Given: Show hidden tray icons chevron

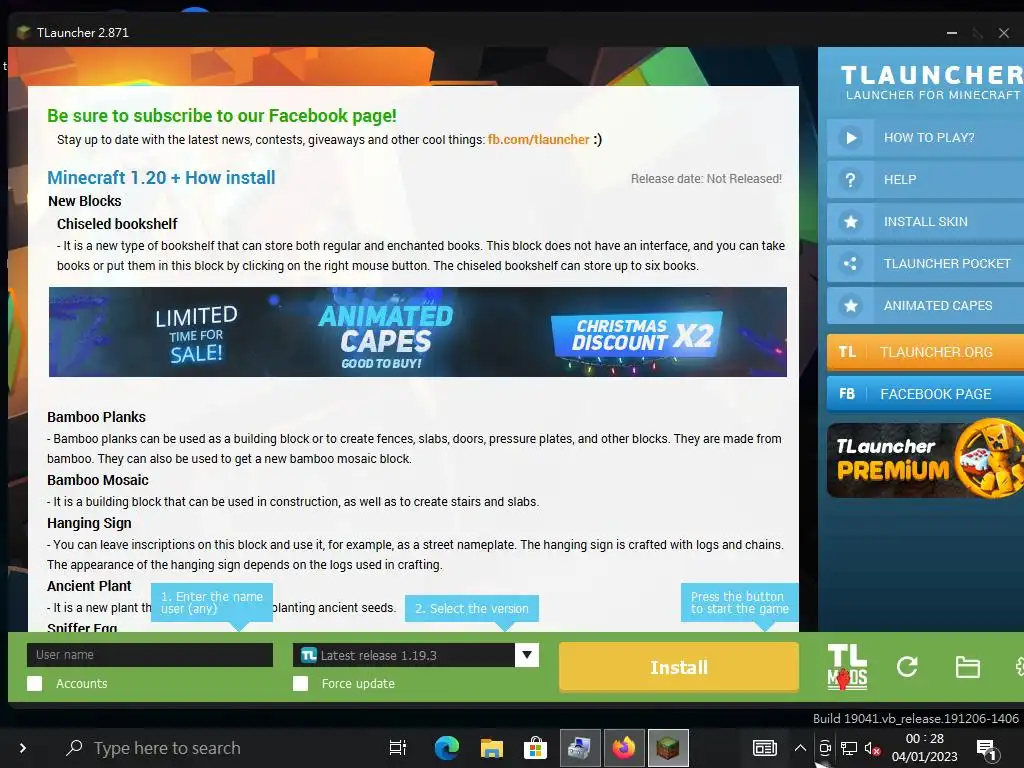Looking at the screenshot, I should point(800,748).
